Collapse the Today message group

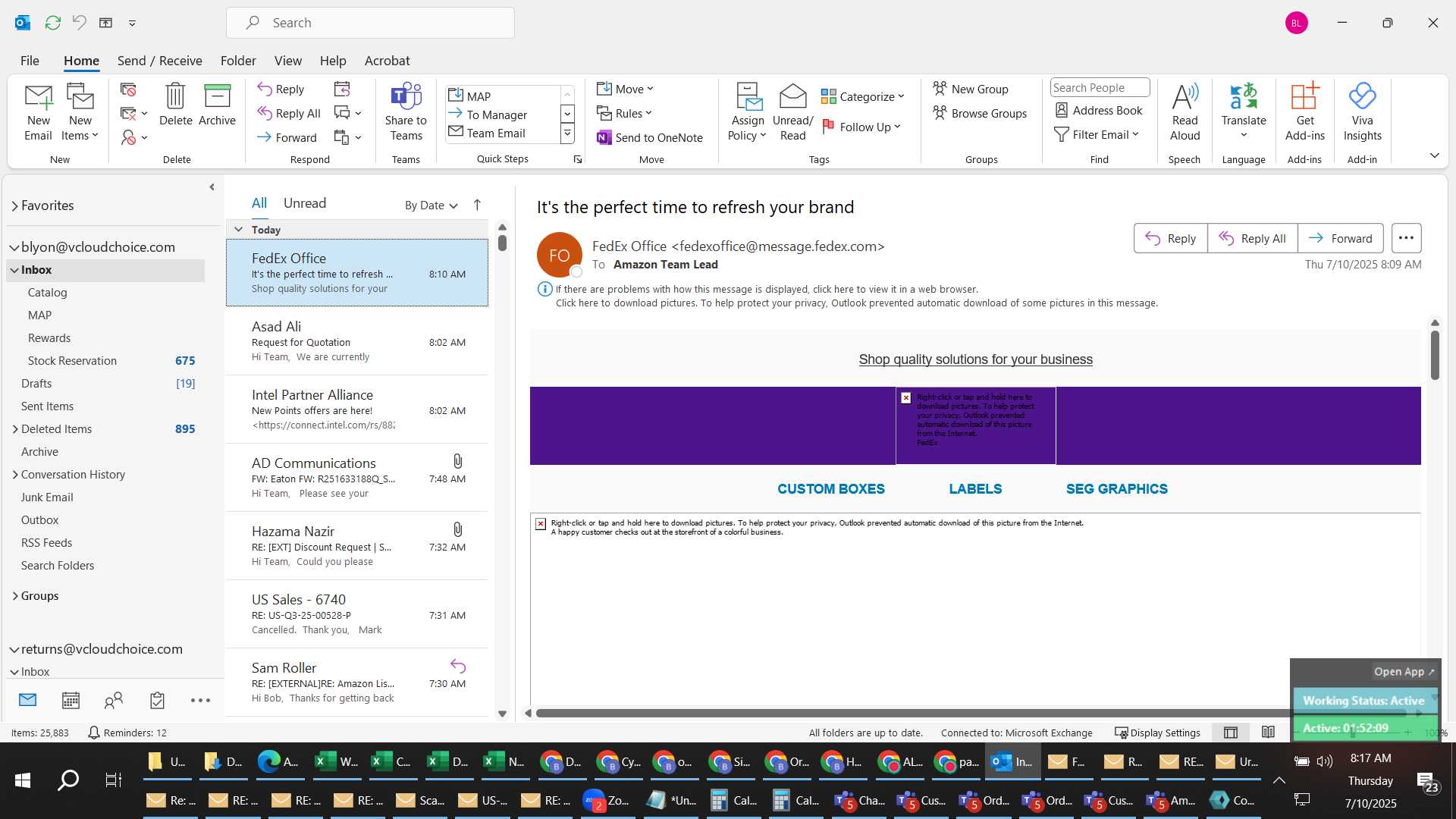238,229
